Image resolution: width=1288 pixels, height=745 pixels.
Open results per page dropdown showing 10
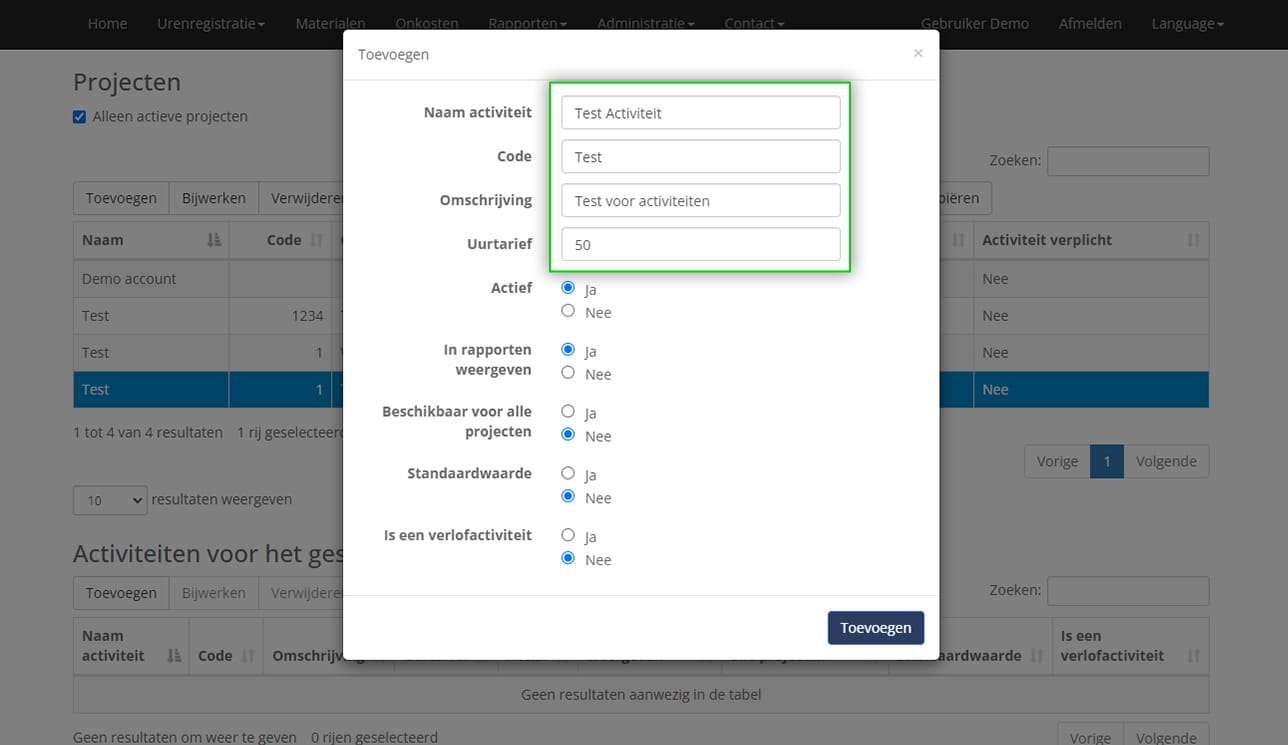click(110, 500)
